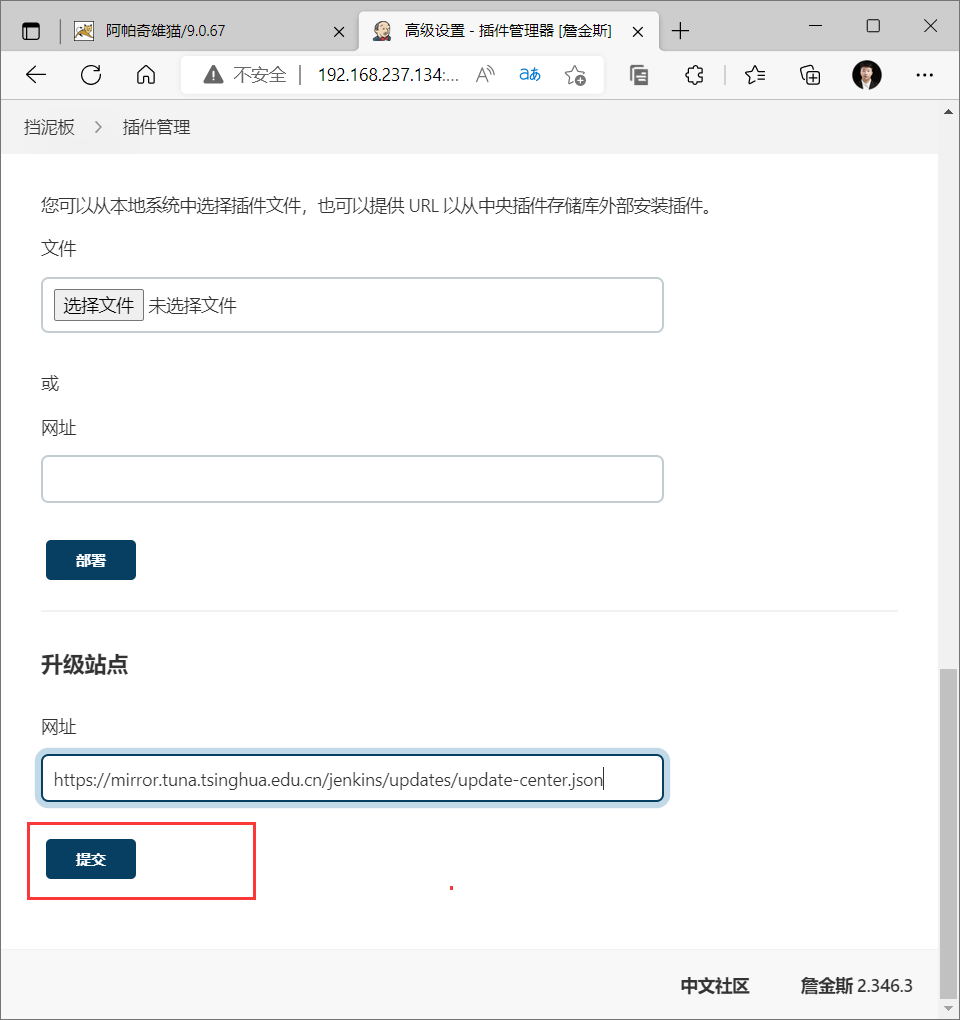The image size is (960, 1020).
Task: Open the collections icon
Action: pyautogui.click(x=810, y=75)
